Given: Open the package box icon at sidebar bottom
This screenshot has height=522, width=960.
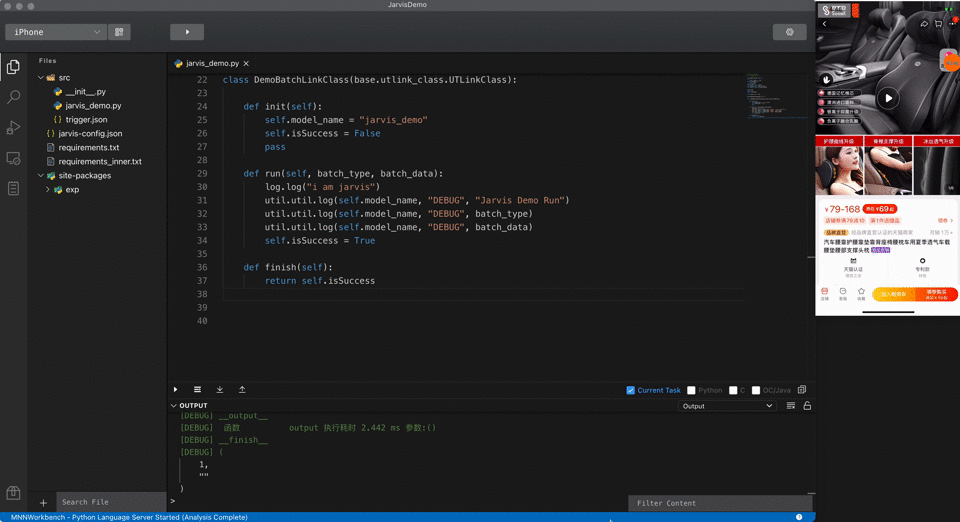Looking at the screenshot, I should click(x=13, y=493).
